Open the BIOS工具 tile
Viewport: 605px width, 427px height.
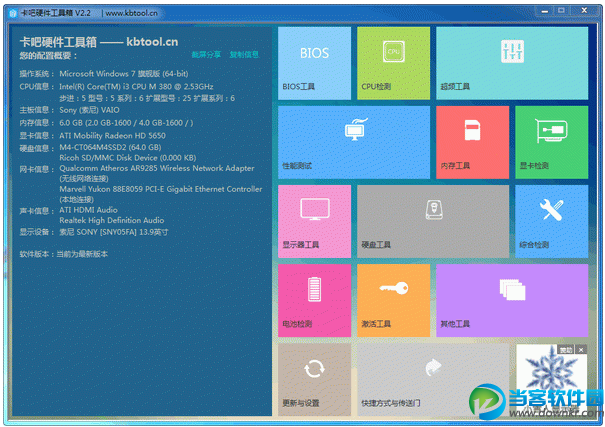click(314, 63)
